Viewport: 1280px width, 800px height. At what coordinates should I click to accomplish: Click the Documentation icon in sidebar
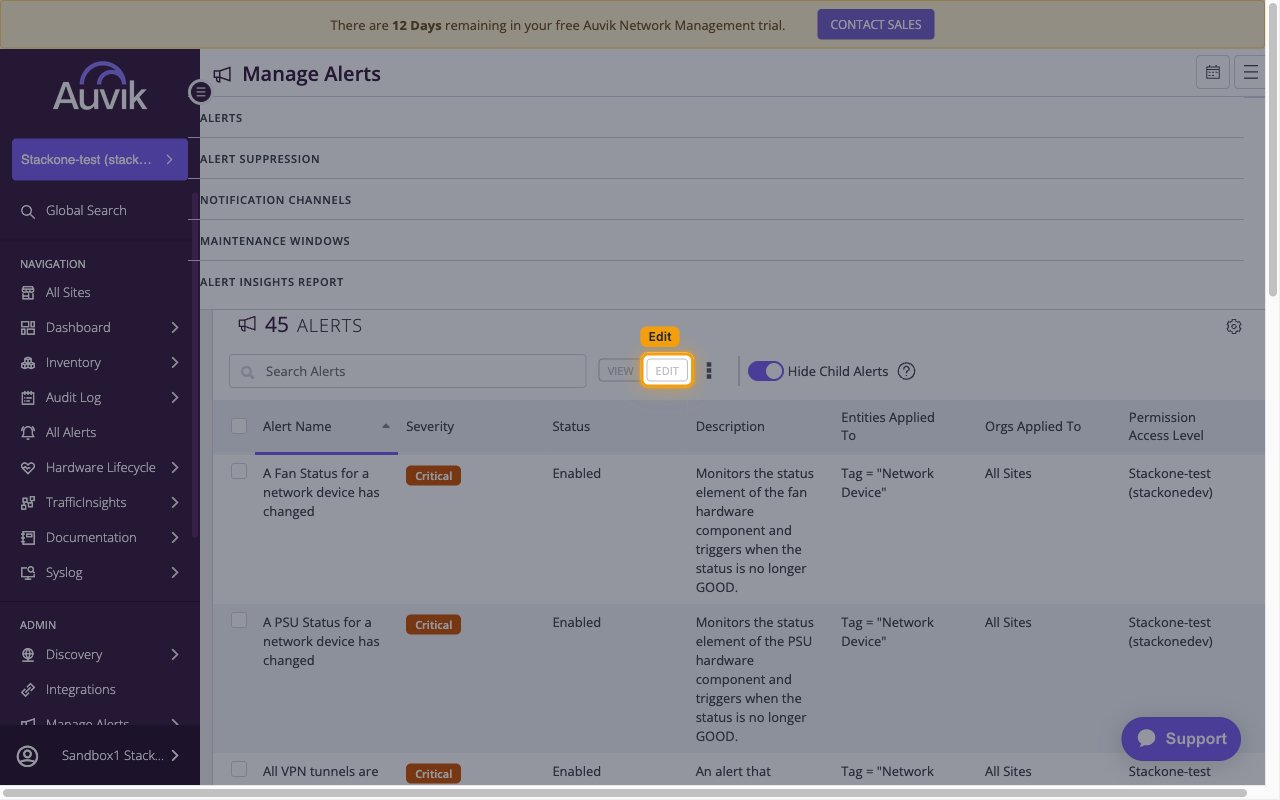[x=28, y=538]
